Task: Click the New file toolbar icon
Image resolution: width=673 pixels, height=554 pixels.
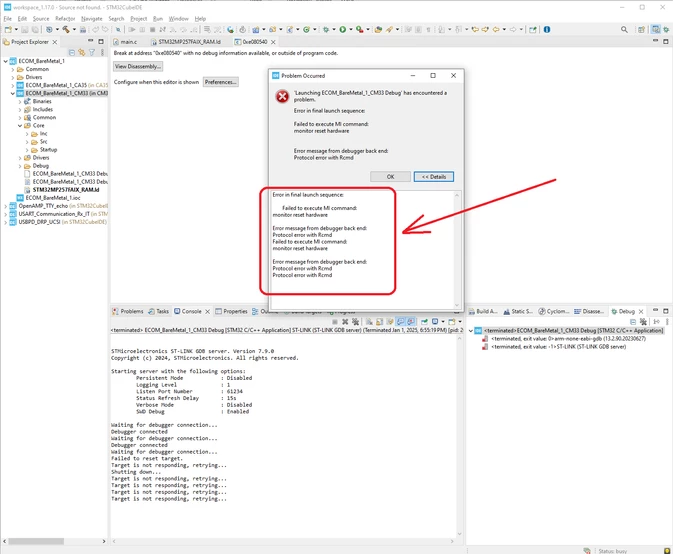Action: coord(9,30)
